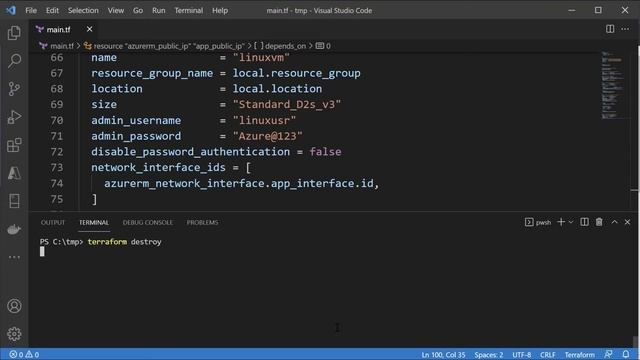Open the Selection menu

click(x=83, y=10)
